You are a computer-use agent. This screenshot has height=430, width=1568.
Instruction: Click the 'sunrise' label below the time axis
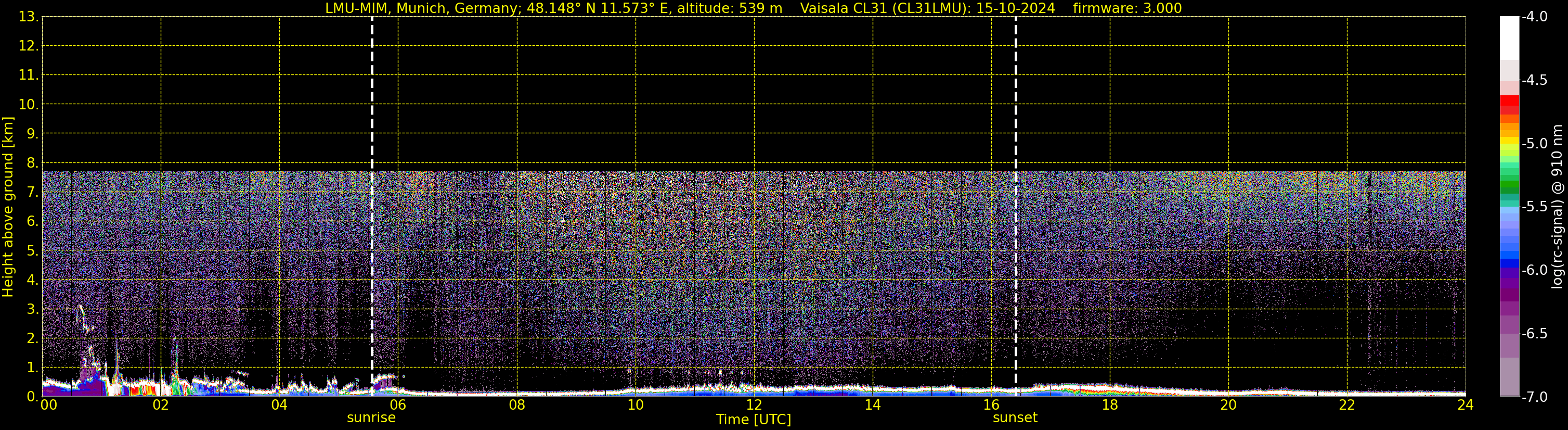pyautogui.click(x=371, y=418)
